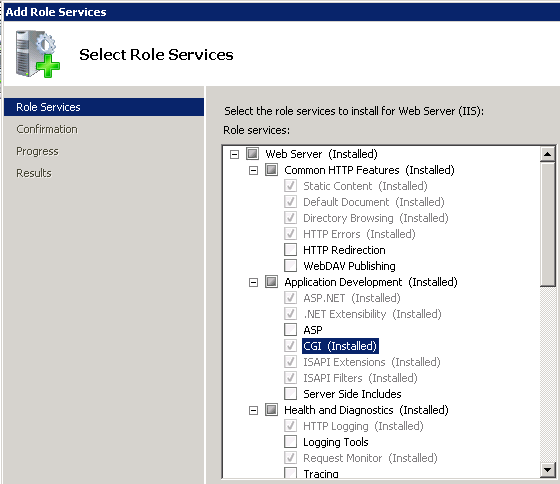
Task: Collapse the Common HTTP Features node
Action: click(253, 170)
